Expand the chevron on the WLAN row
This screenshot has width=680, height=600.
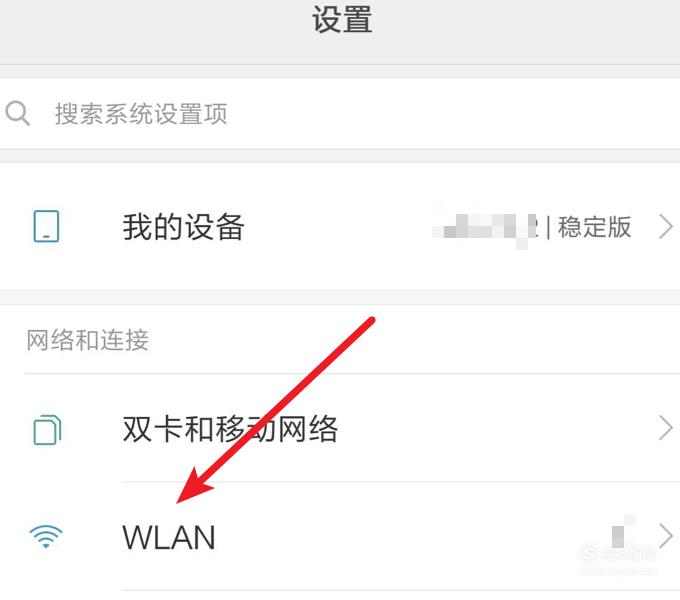(666, 536)
